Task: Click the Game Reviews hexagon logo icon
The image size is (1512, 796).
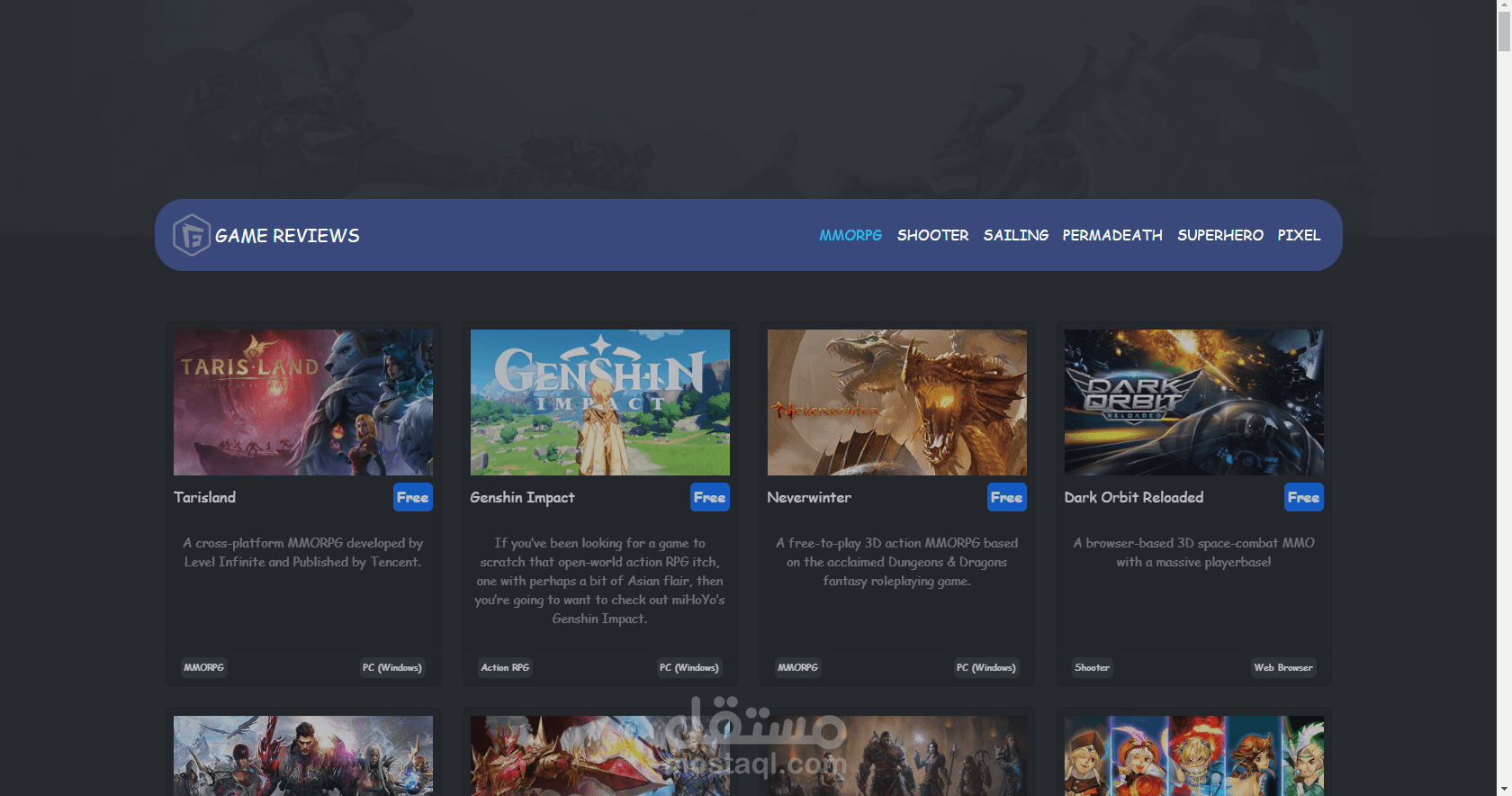Action: (x=192, y=235)
